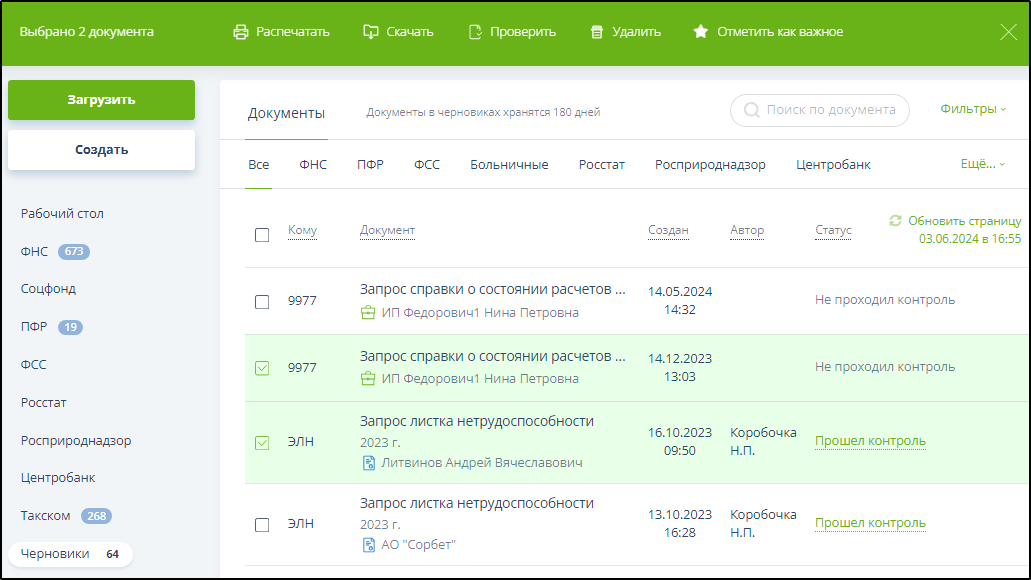Toggle the select-all checkbox in table header
The height and width of the screenshot is (580, 1031).
tap(262, 235)
